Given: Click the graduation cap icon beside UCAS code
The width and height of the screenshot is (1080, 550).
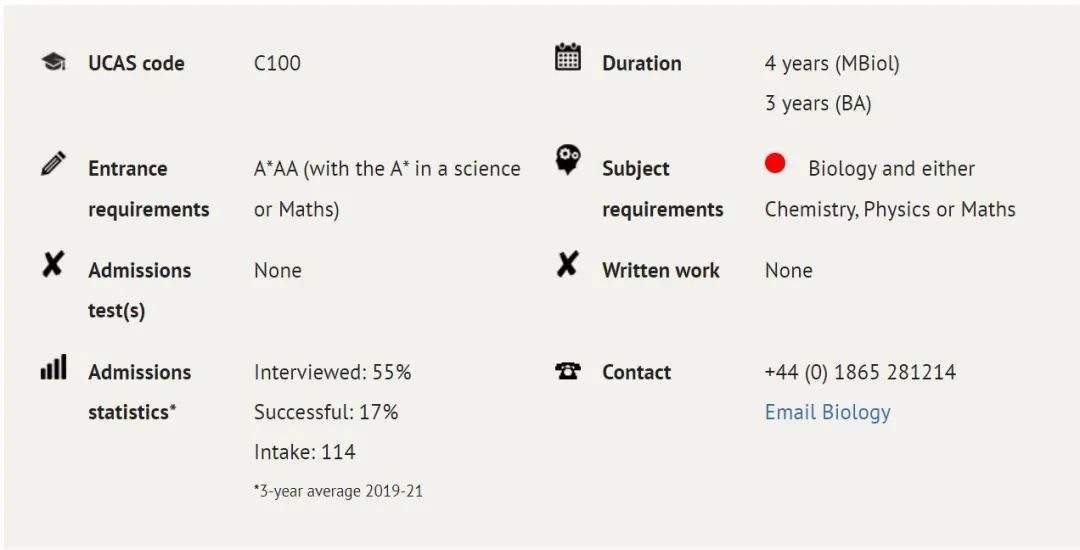Looking at the screenshot, I should (53, 62).
